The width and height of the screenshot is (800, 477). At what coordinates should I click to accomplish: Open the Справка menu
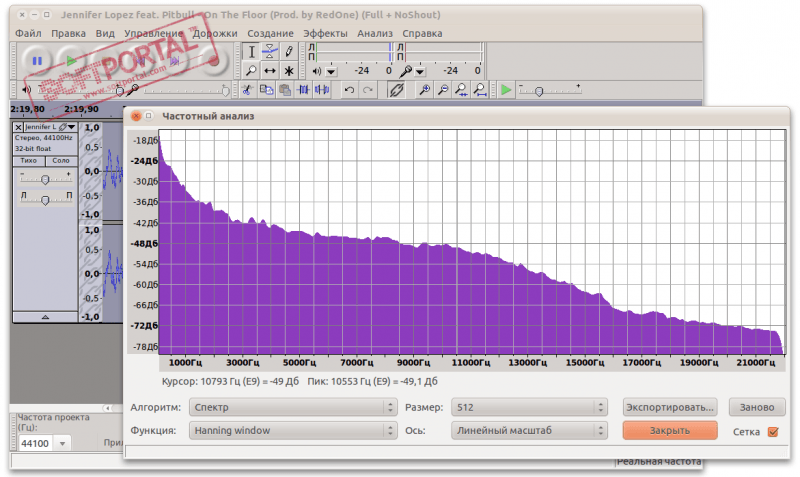422,33
